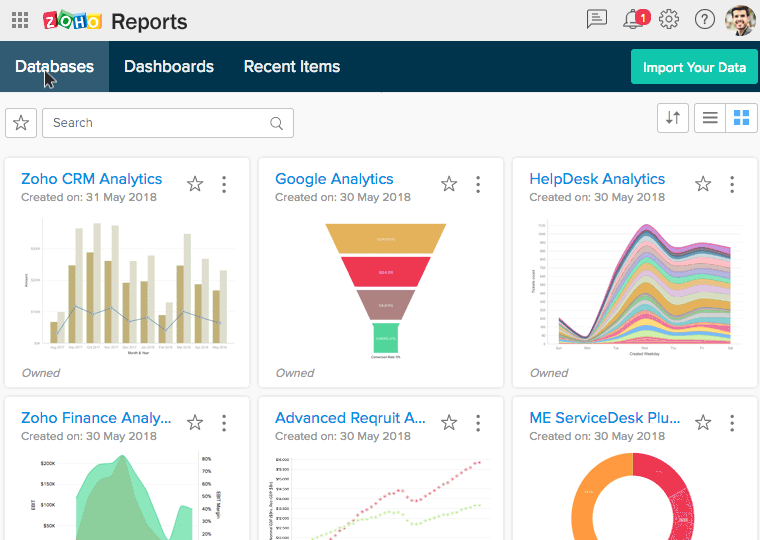This screenshot has width=760, height=540.
Task: Open the help question mark icon
Action: [x=704, y=20]
